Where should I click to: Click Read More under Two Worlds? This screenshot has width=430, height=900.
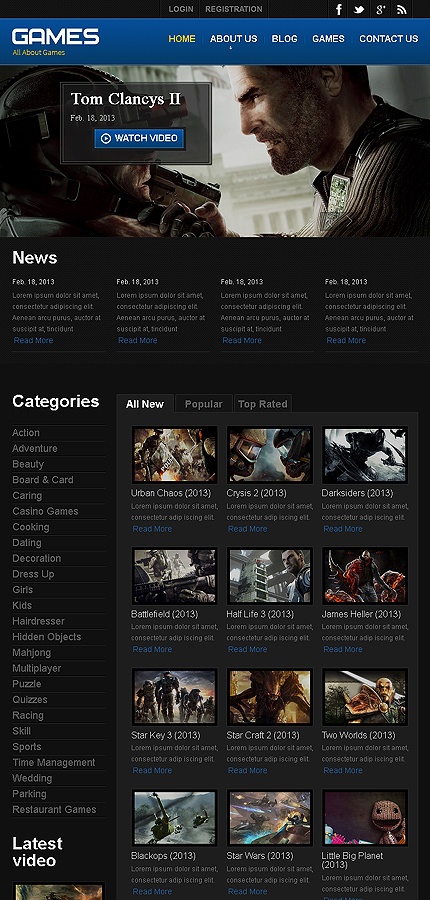coord(343,770)
